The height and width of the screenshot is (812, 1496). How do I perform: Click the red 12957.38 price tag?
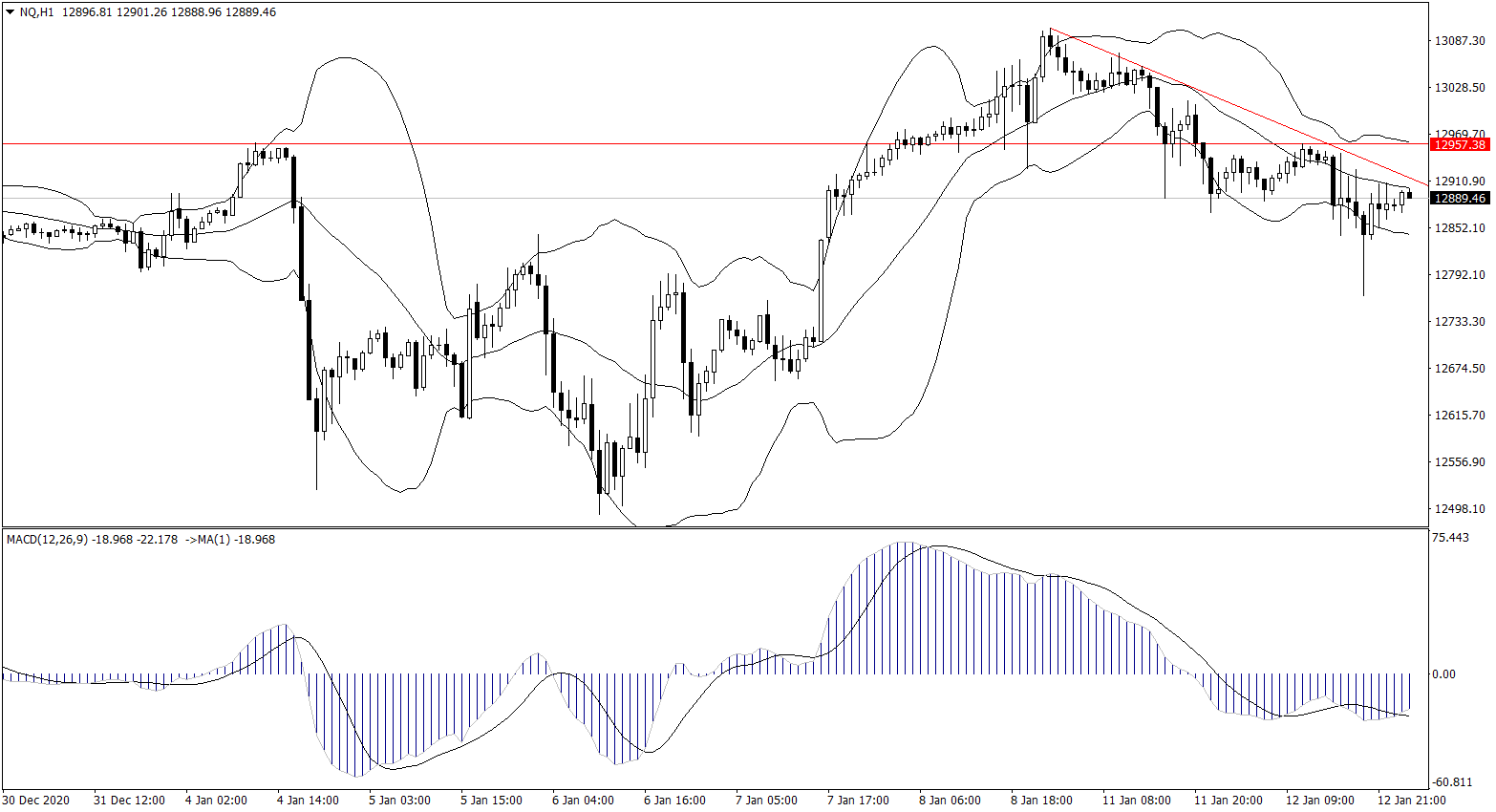(1460, 144)
